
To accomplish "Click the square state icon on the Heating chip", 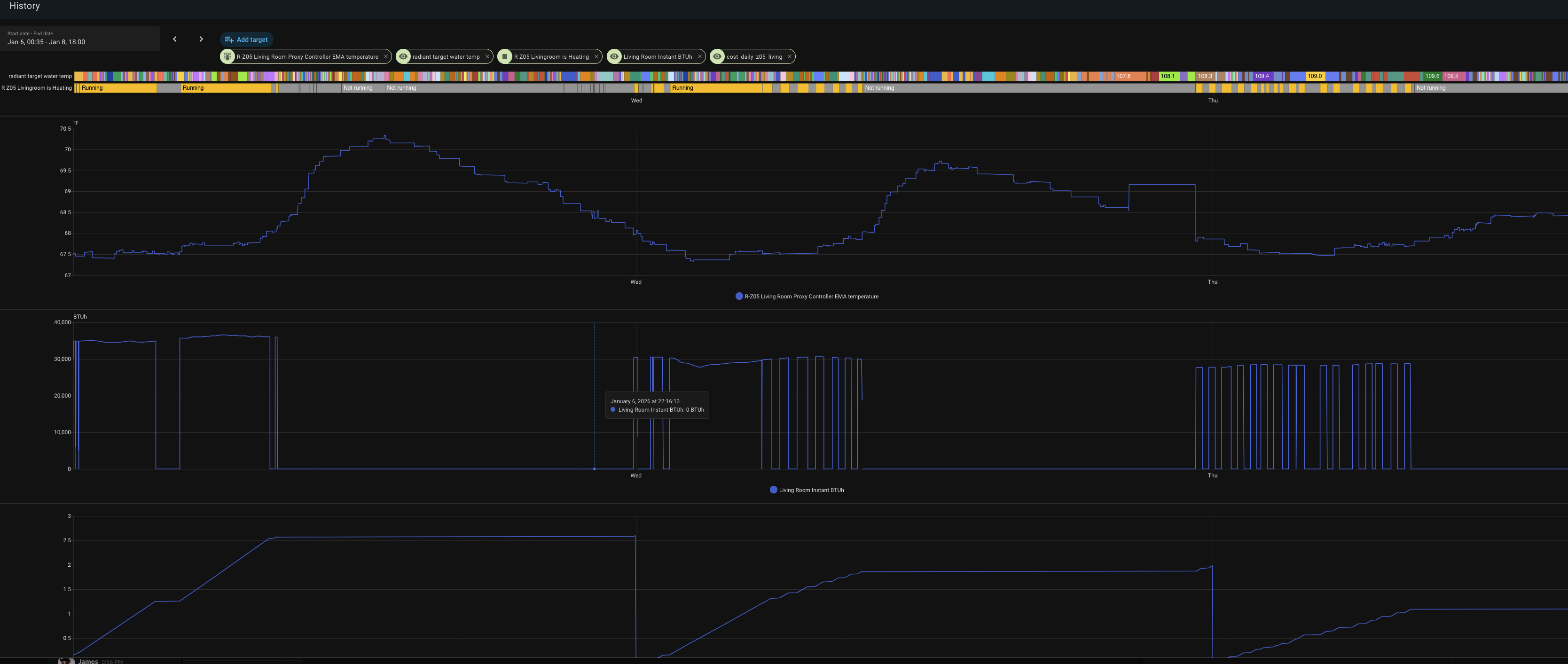I will 505,56.
